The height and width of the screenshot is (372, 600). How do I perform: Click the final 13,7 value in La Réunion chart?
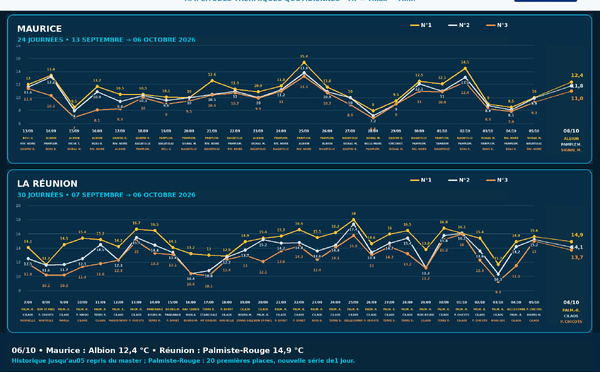(577, 258)
